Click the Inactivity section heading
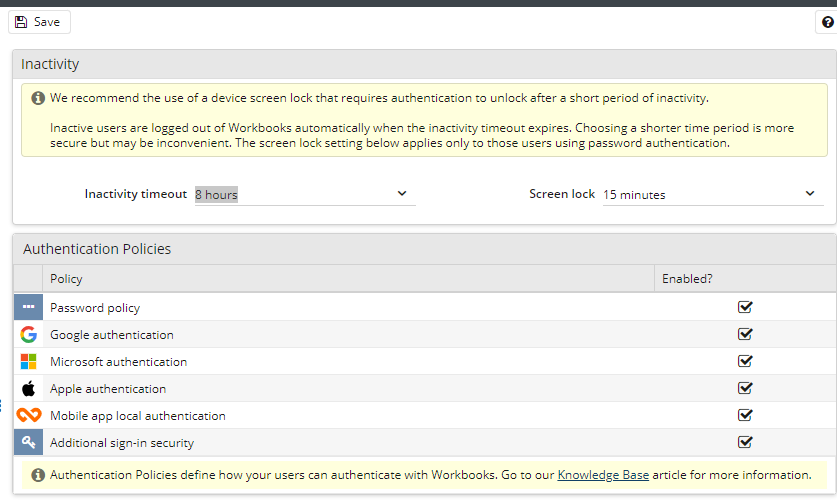 [x=50, y=64]
